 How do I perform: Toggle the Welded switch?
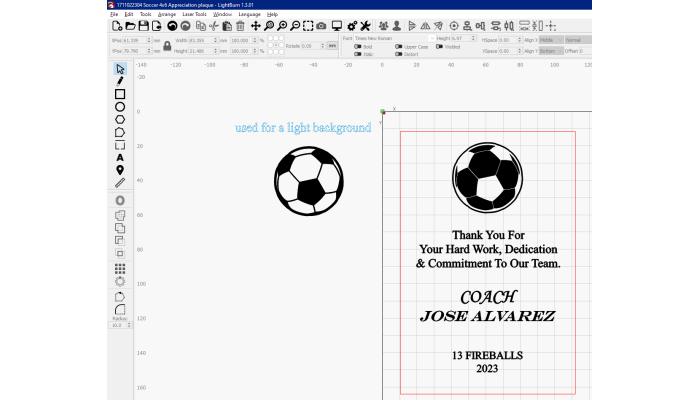(x=439, y=46)
